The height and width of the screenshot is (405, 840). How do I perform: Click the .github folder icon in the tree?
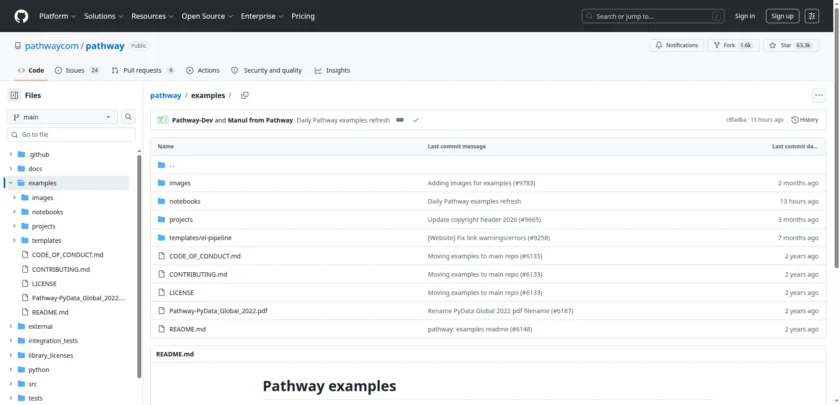coord(21,154)
